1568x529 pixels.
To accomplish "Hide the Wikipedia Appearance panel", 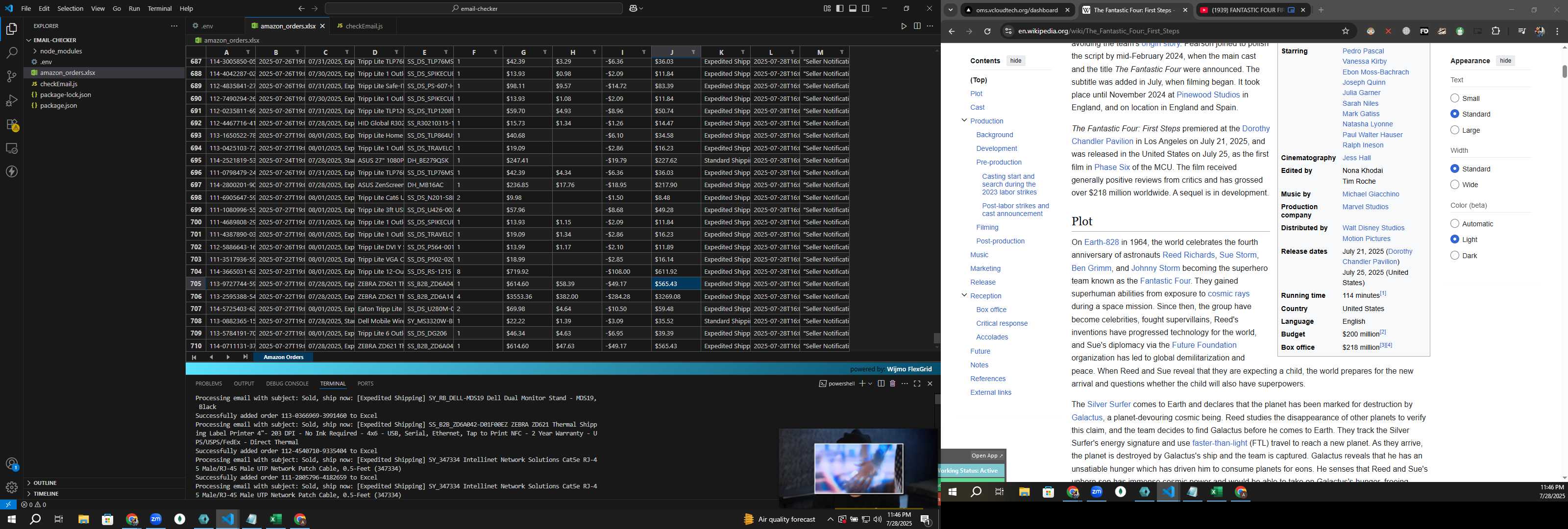I will tap(1505, 61).
